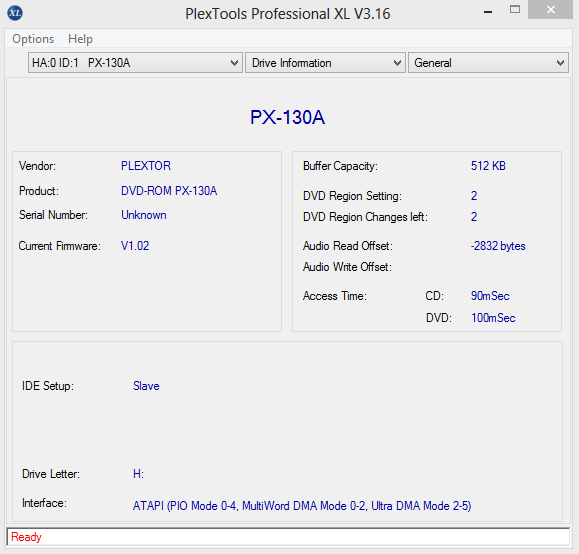Click the PlexTools Professional XL V3.16 title
This screenshot has width=579, height=554.
click(x=288, y=14)
